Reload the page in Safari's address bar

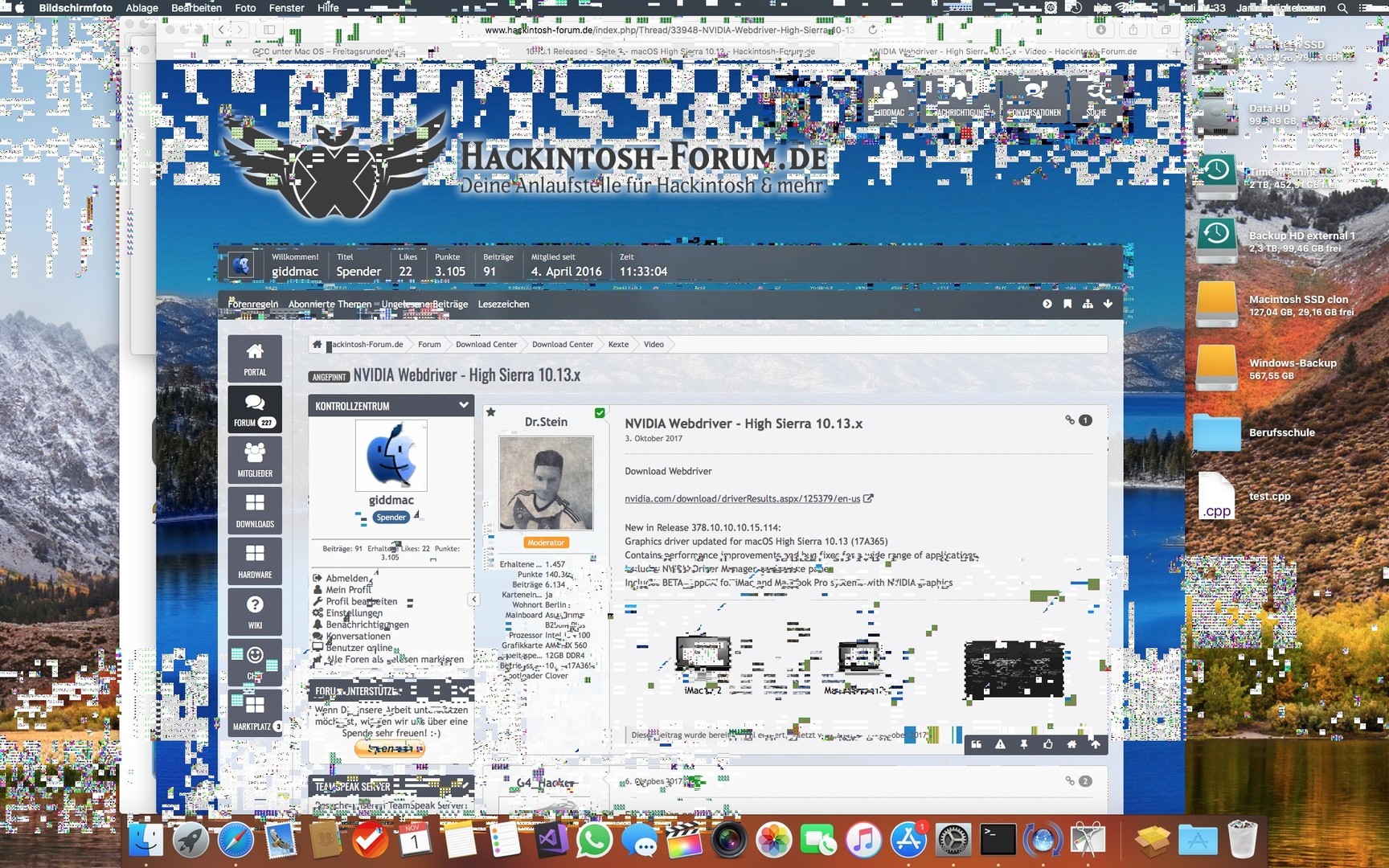tap(872, 30)
